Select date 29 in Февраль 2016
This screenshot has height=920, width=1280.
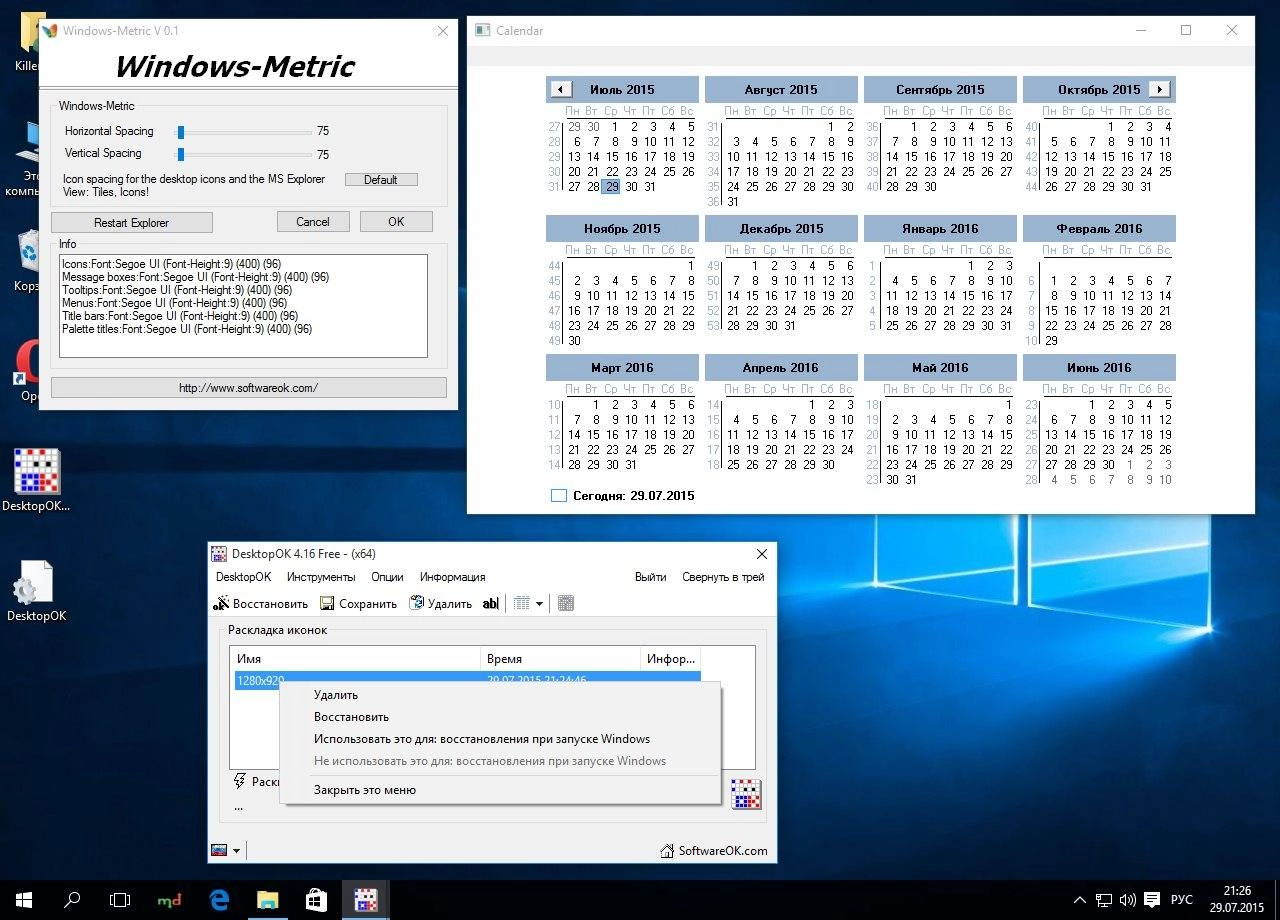click(1051, 341)
